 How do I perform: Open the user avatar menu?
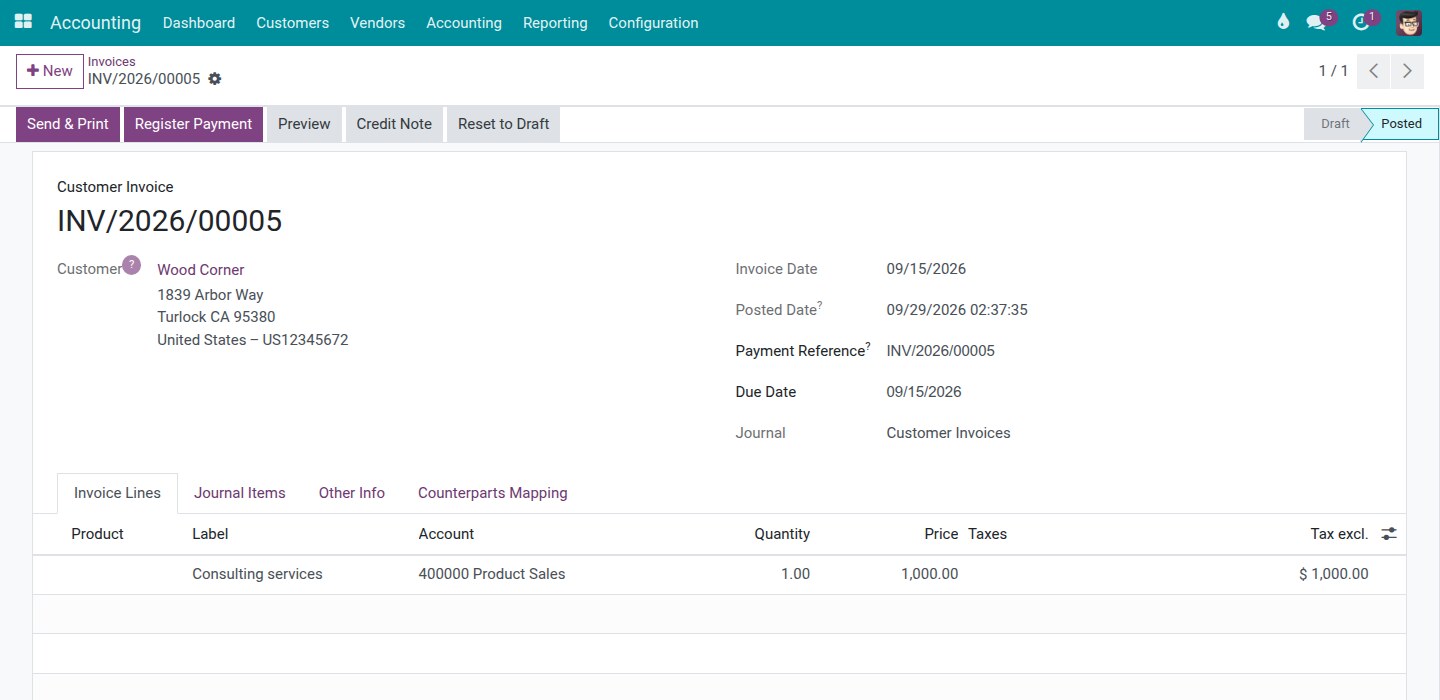coord(1409,22)
